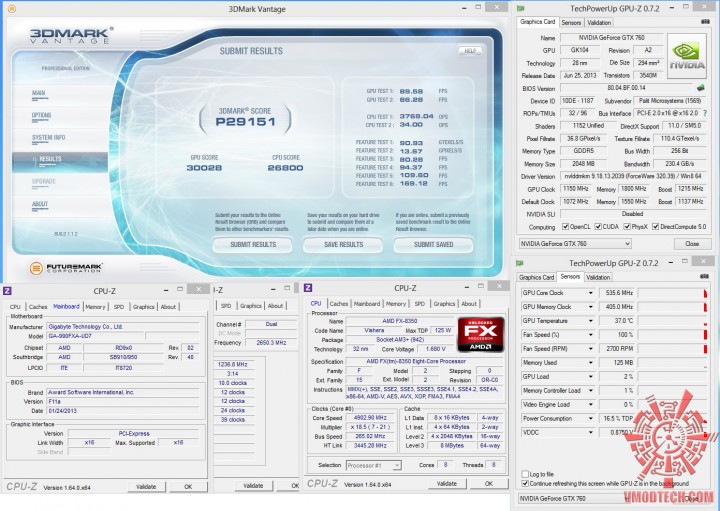Click the Specification field with AMD FX-8350 Eight-Core
720x511 pixels.
416,361
